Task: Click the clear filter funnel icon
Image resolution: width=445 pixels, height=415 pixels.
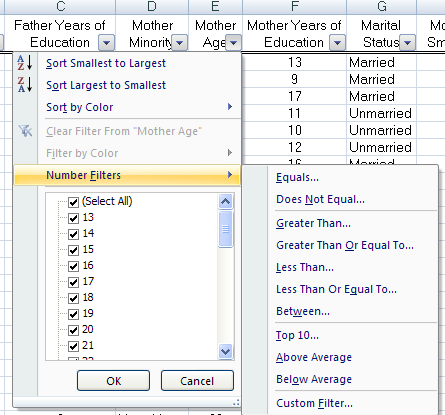Action: [25, 131]
